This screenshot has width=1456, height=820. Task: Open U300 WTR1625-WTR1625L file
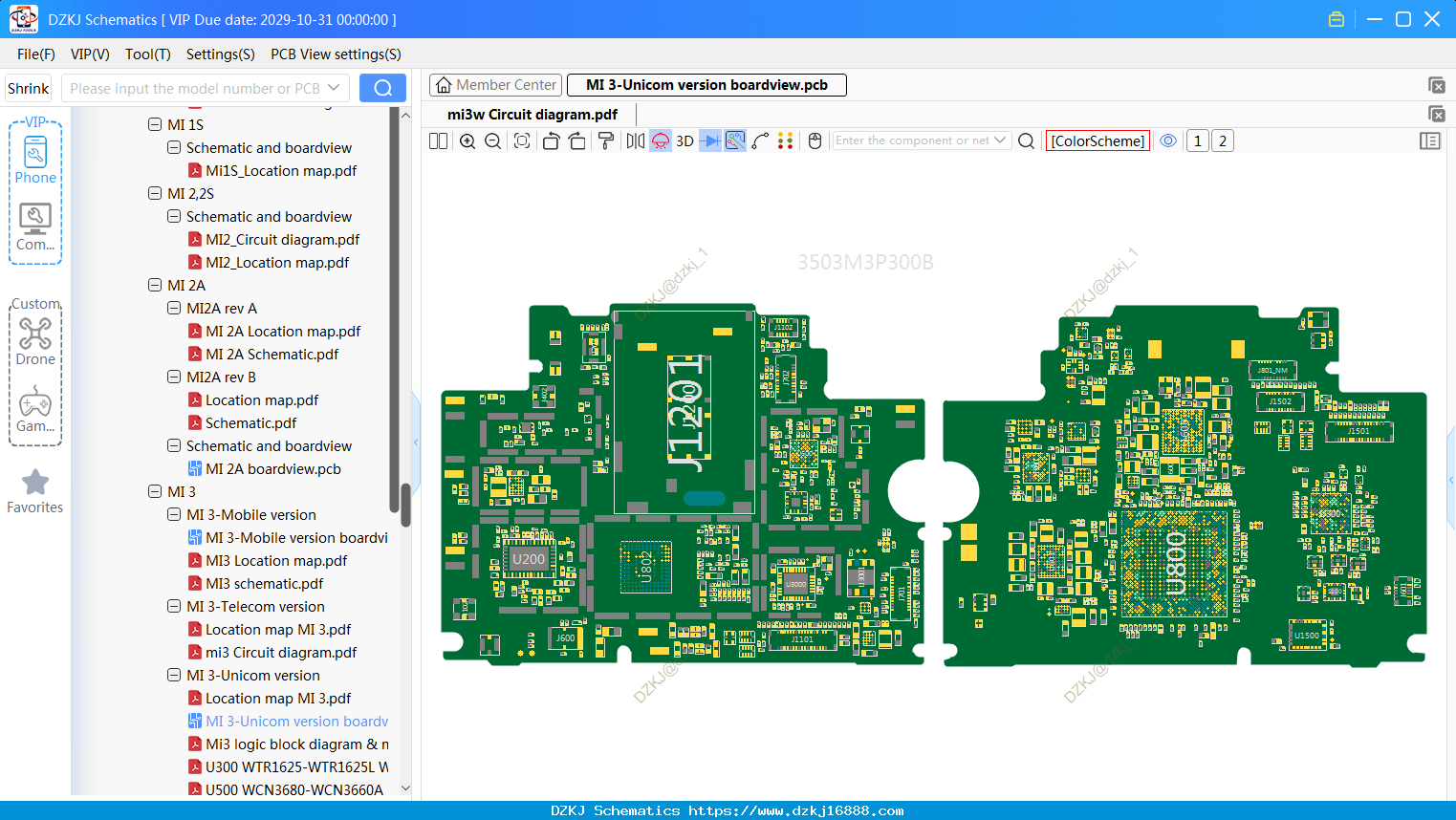coord(288,767)
